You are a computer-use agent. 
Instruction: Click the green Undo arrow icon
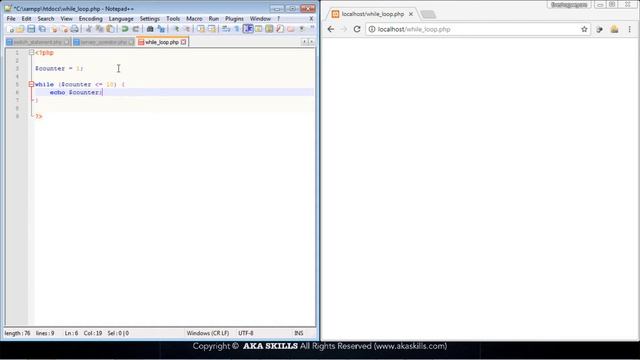click(x=124, y=29)
